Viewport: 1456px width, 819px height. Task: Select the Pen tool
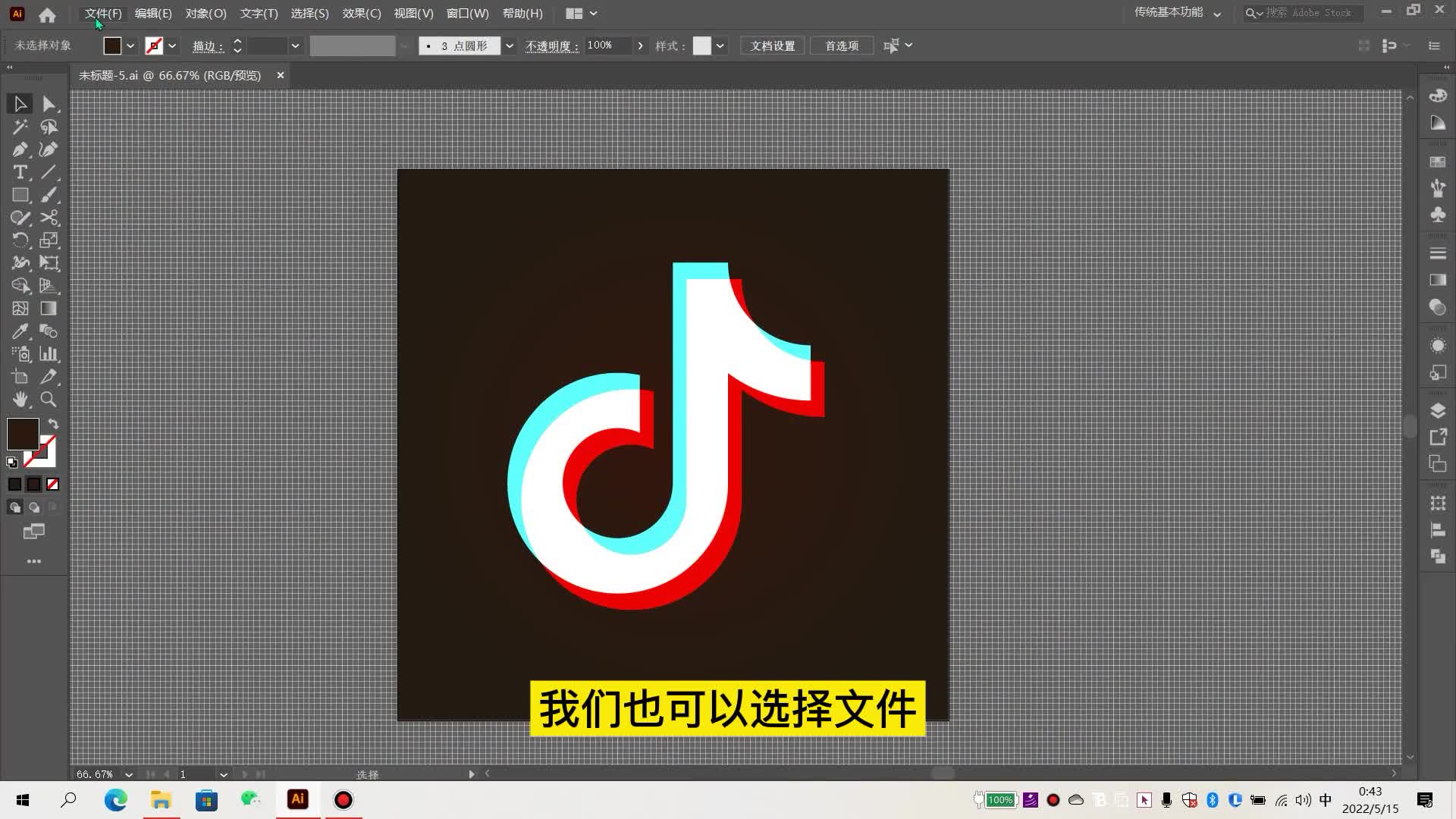pos(20,149)
